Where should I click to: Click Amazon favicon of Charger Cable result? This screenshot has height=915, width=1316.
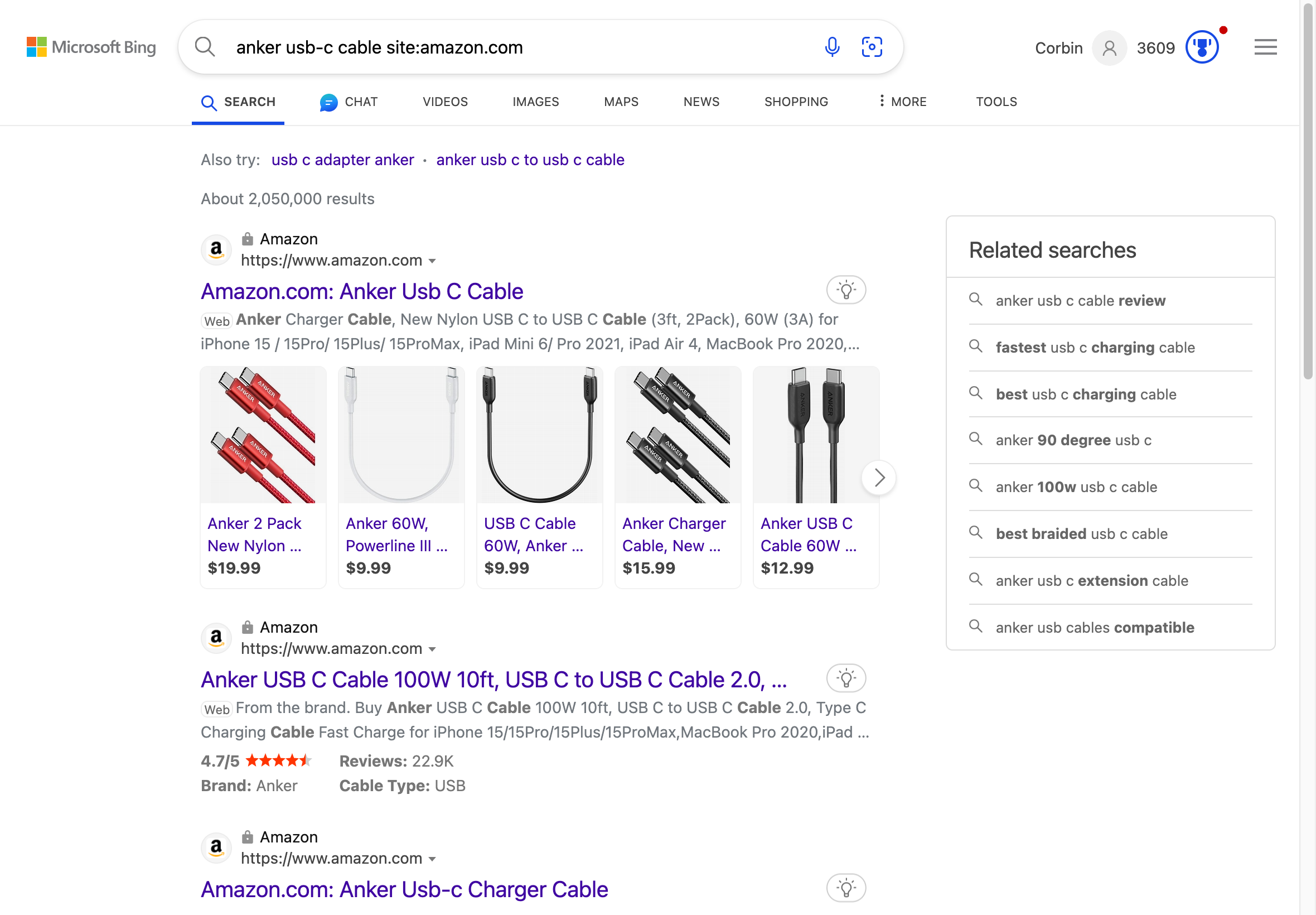(216, 847)
